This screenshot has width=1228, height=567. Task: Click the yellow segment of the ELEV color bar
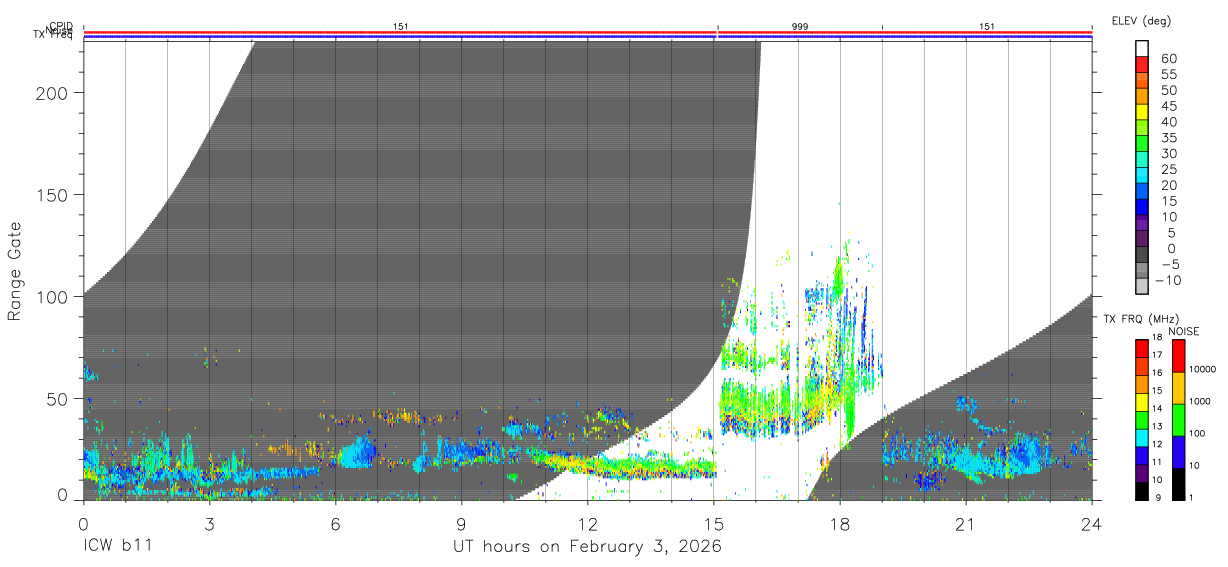[1143, 114]
